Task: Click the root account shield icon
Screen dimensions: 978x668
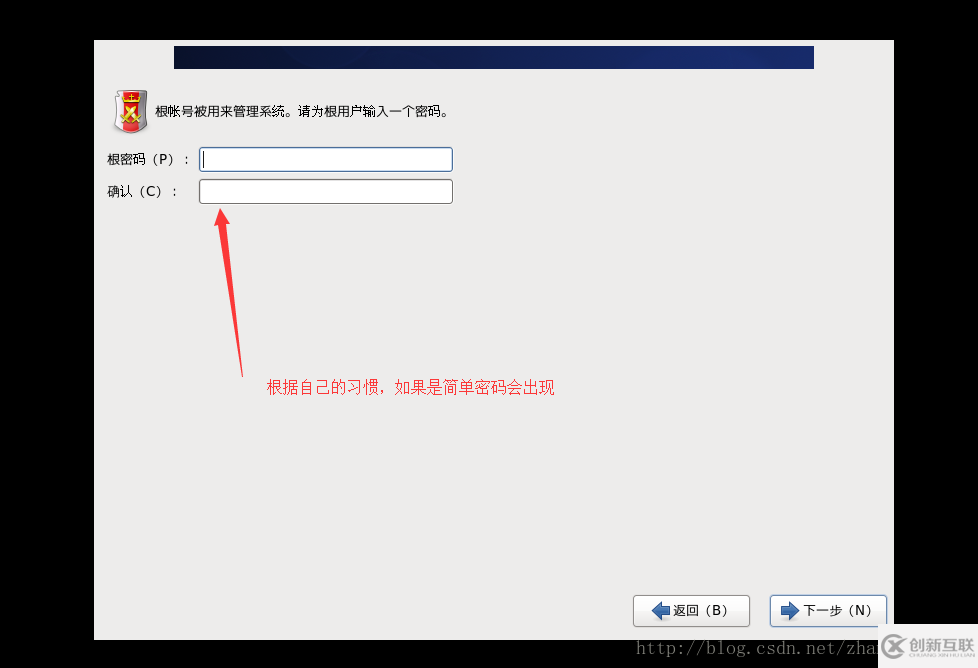Action: pos(130,111)
